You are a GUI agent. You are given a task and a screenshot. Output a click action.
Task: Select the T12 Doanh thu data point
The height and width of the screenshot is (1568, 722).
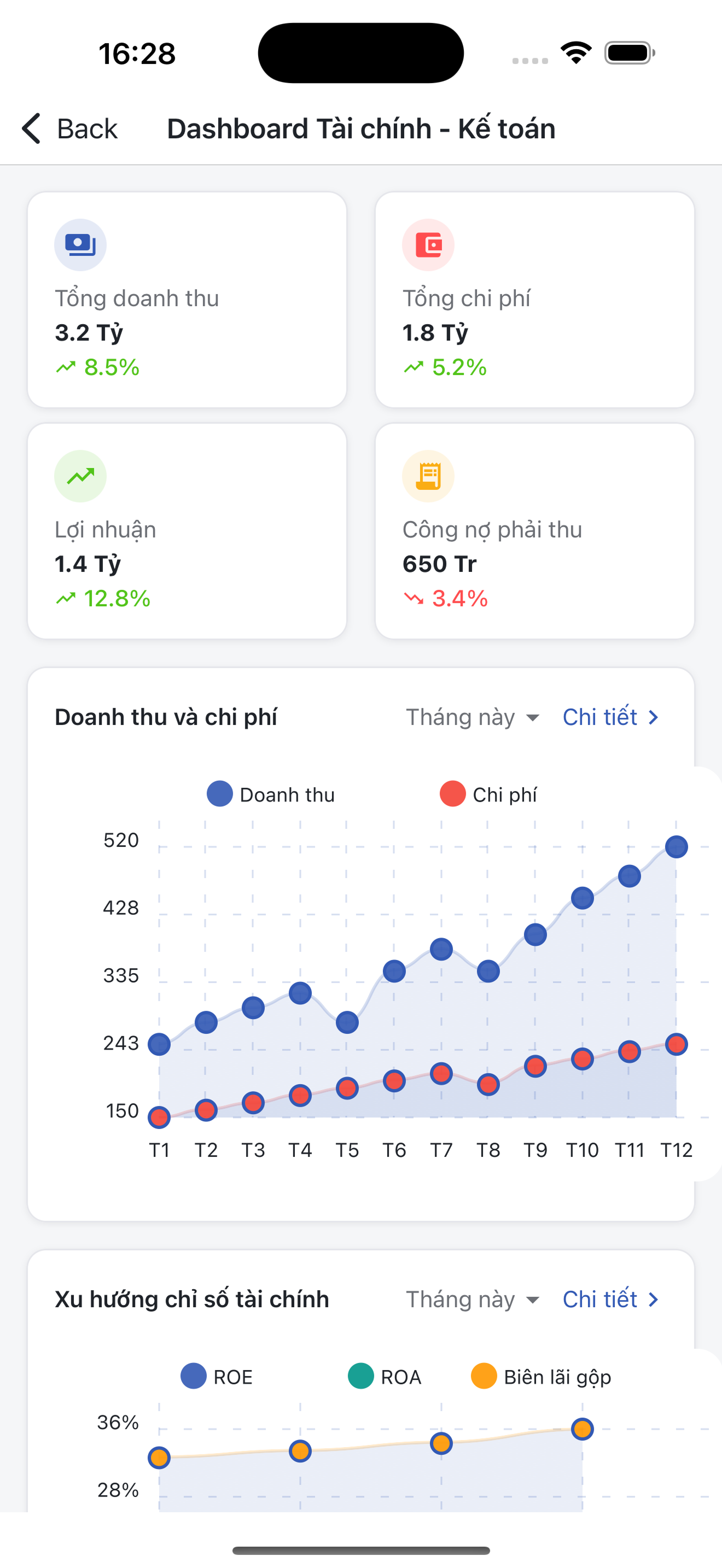(677, 847)
